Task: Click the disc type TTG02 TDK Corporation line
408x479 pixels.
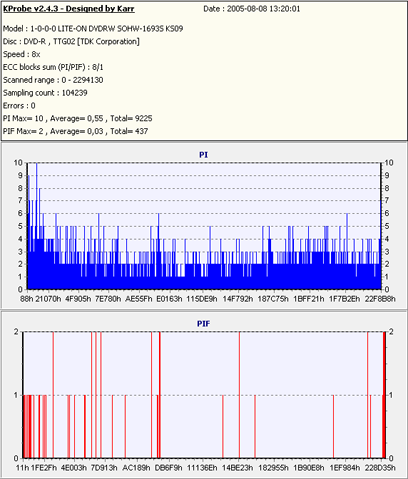Action: click(x=71, y=42)
